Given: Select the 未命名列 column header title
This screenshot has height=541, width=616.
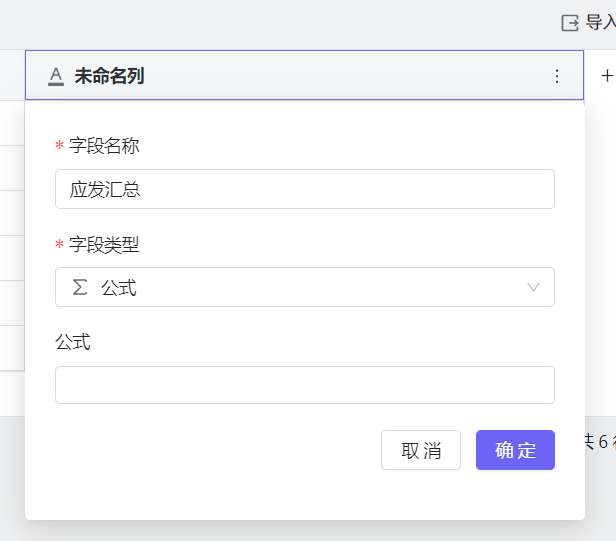Looking at the screenshot, I should click(x=109, y=76).
